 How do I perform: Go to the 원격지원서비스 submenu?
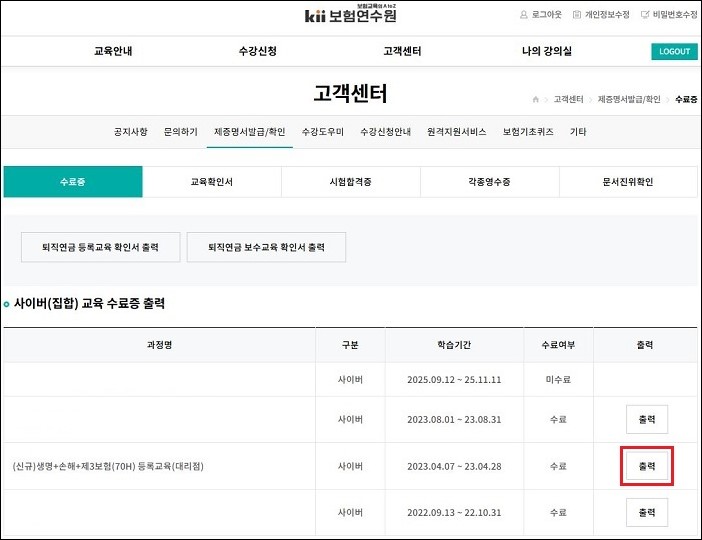[x=457, y=132]
